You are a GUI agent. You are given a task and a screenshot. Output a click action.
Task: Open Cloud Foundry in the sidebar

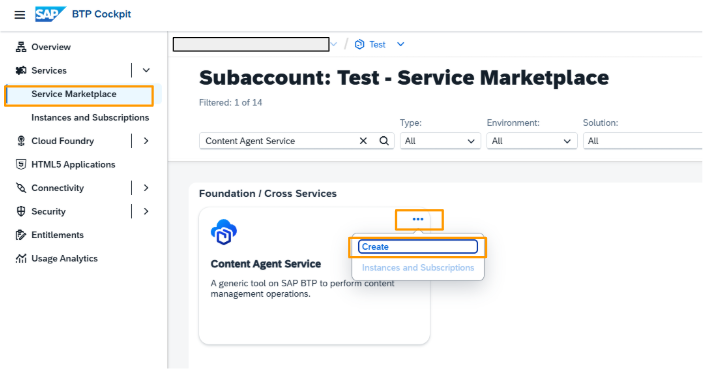click(x=62, y=141)
